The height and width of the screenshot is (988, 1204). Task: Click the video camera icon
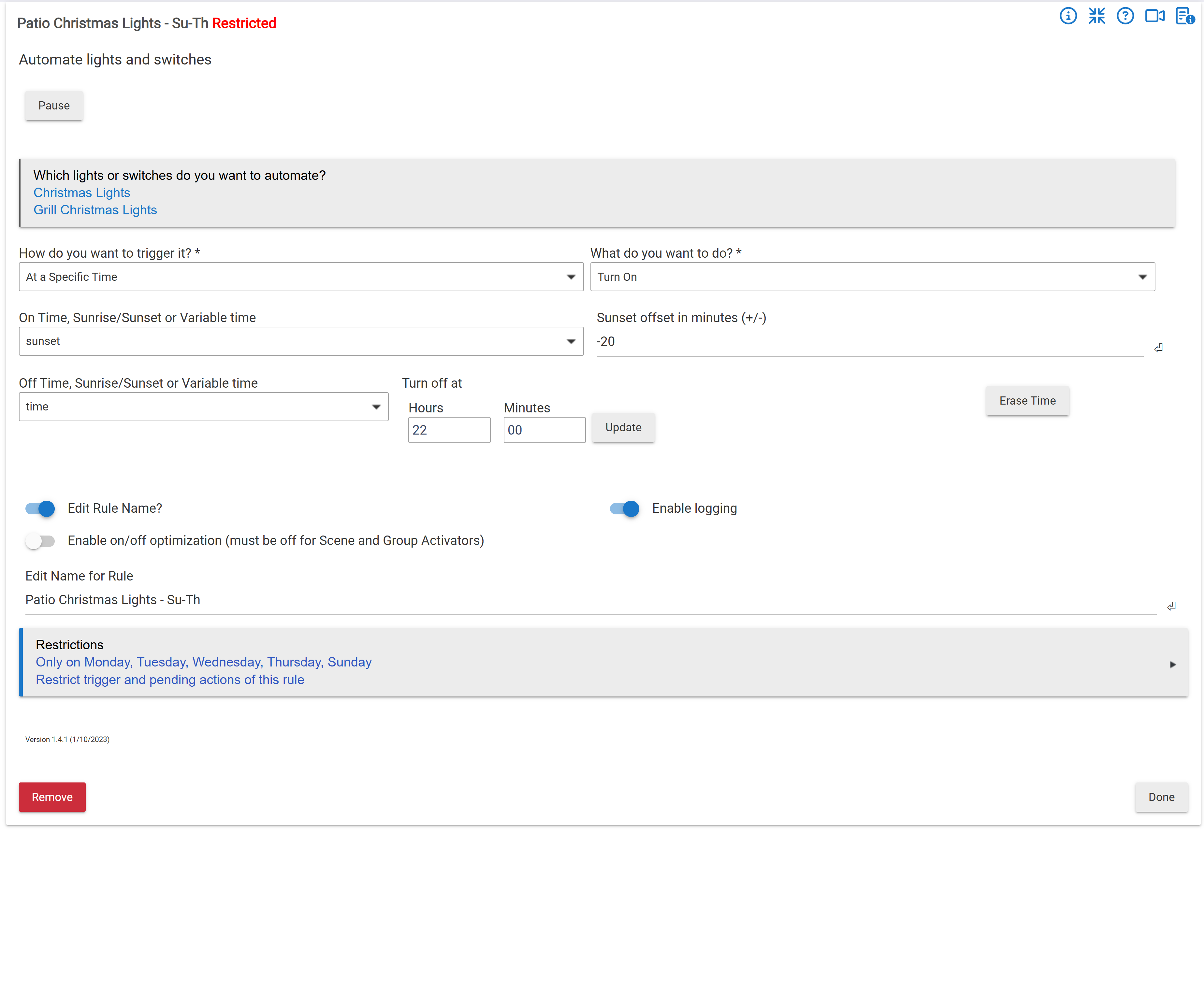point(1154,16)
